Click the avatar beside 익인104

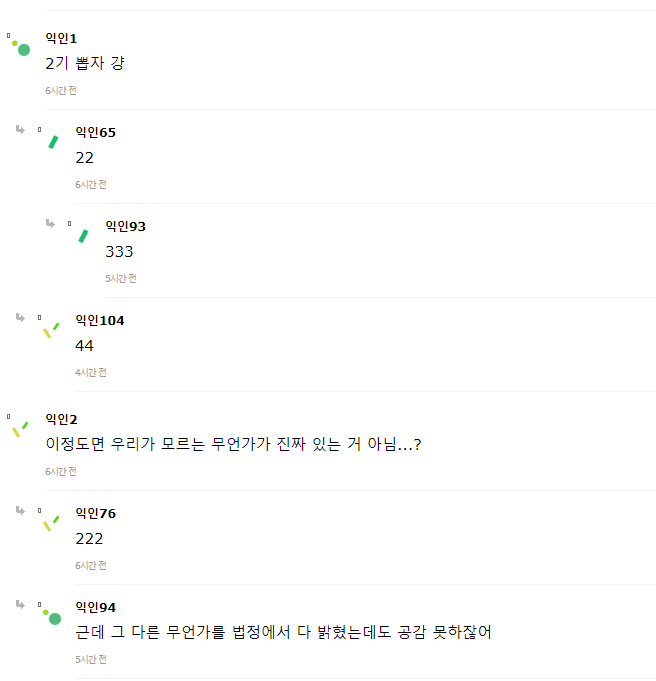click(x=51, y=331)
